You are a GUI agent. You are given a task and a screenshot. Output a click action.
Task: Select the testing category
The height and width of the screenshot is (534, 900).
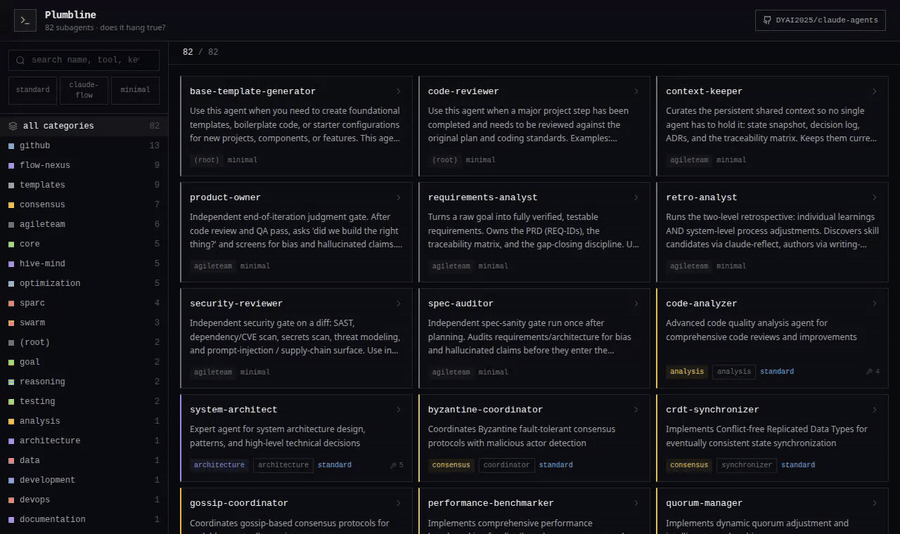(84, 401)
